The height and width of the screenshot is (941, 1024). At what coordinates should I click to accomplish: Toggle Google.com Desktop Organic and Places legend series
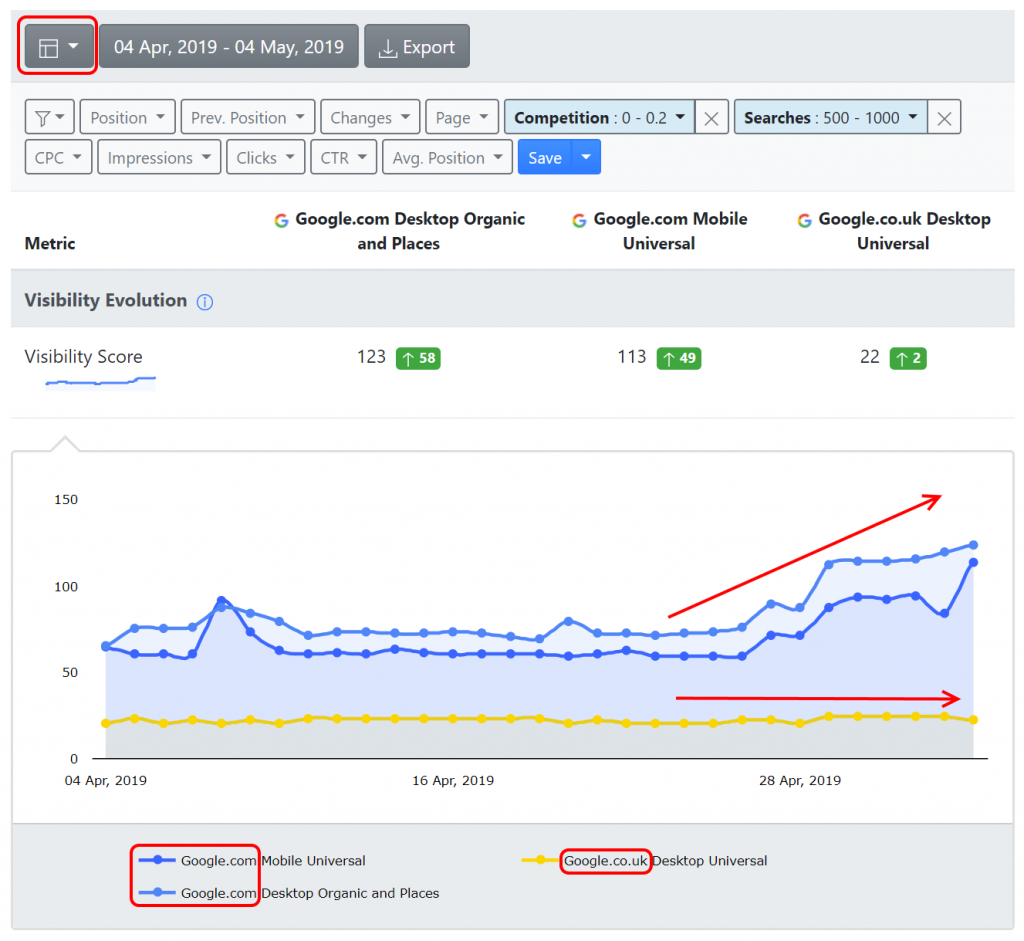[x=288, y=893]
